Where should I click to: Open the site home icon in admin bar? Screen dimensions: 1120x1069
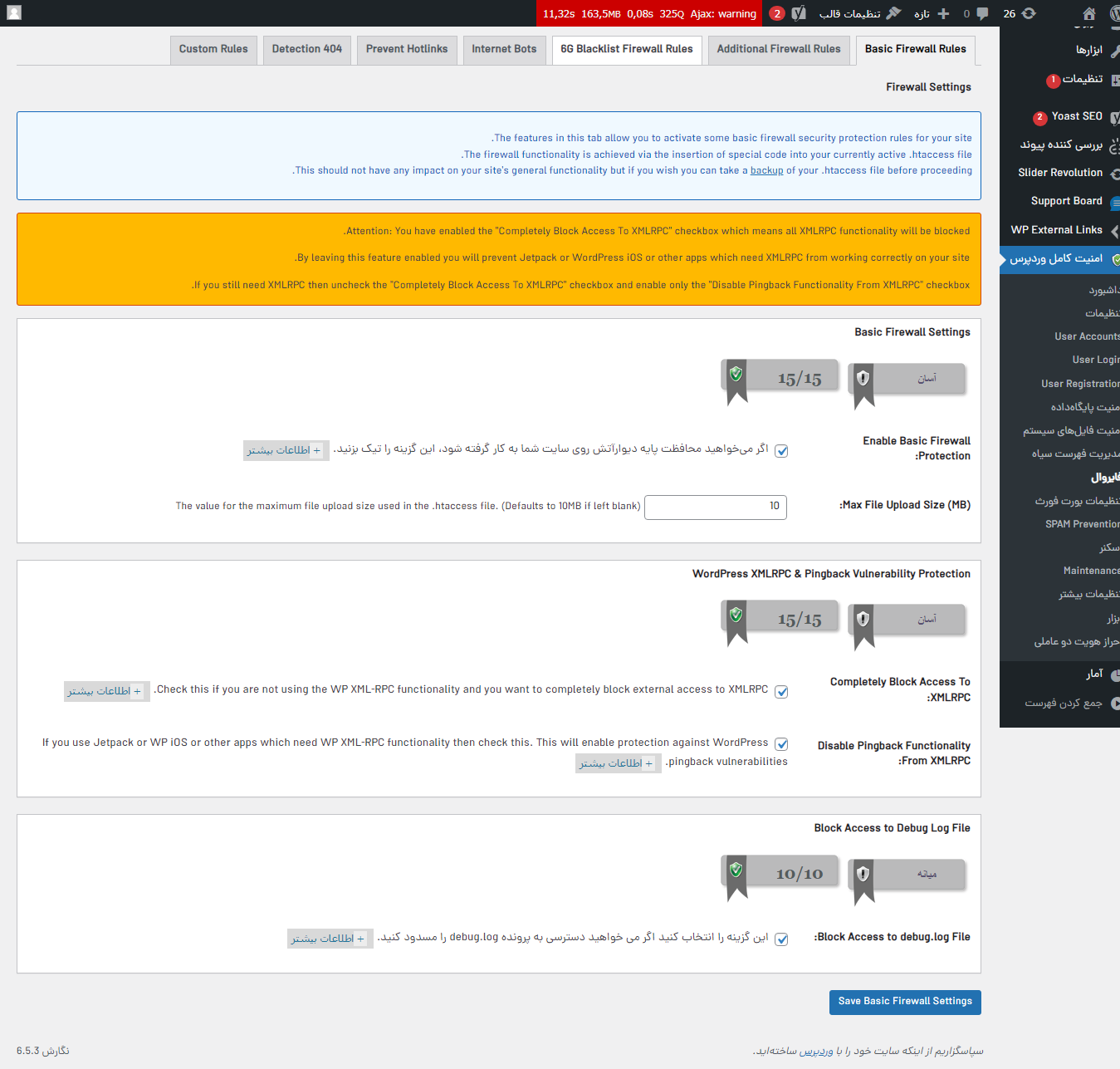(x=1089, y=13)
